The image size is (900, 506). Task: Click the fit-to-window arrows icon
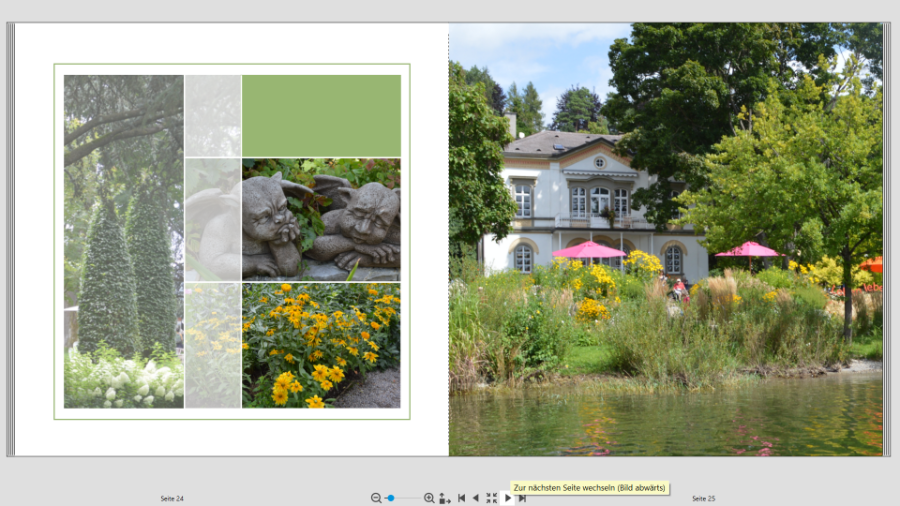pyautogui.click(x=491, y=498)
